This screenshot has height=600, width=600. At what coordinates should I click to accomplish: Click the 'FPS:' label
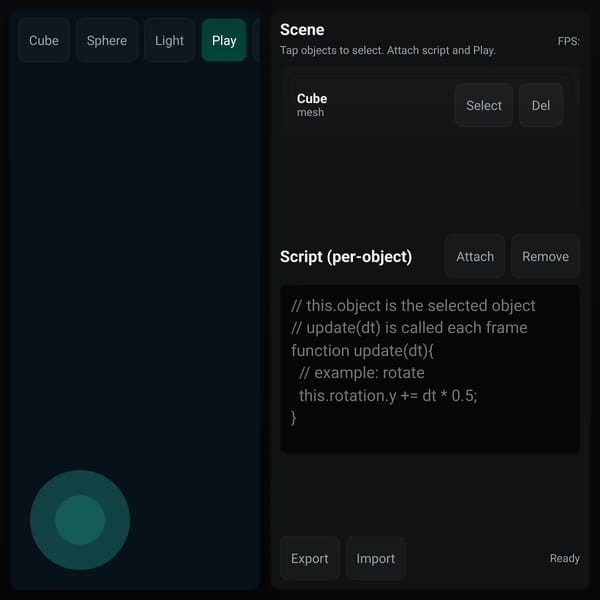pos(568,41)
